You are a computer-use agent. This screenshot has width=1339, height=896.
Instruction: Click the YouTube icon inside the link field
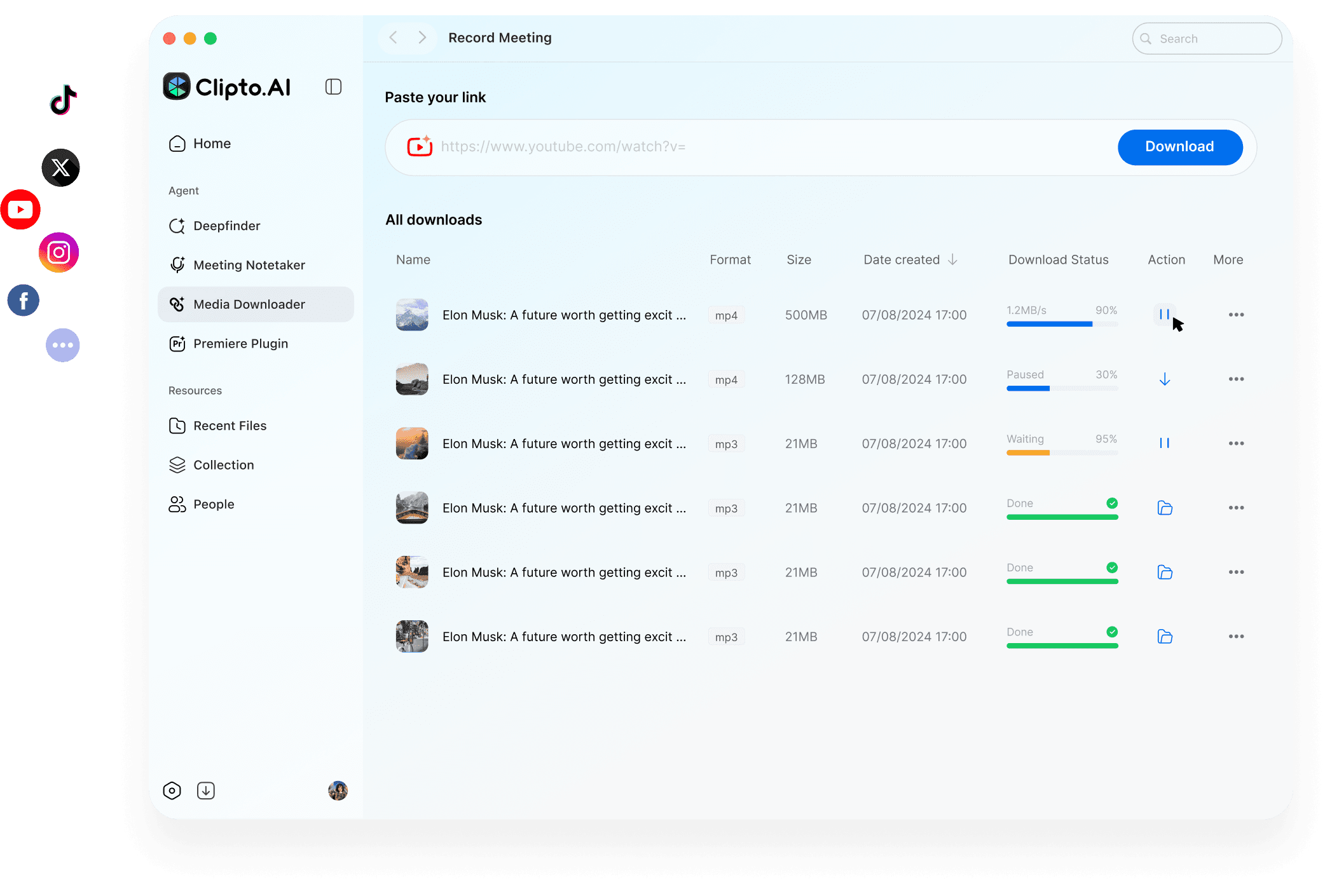[x=420, y=146]
